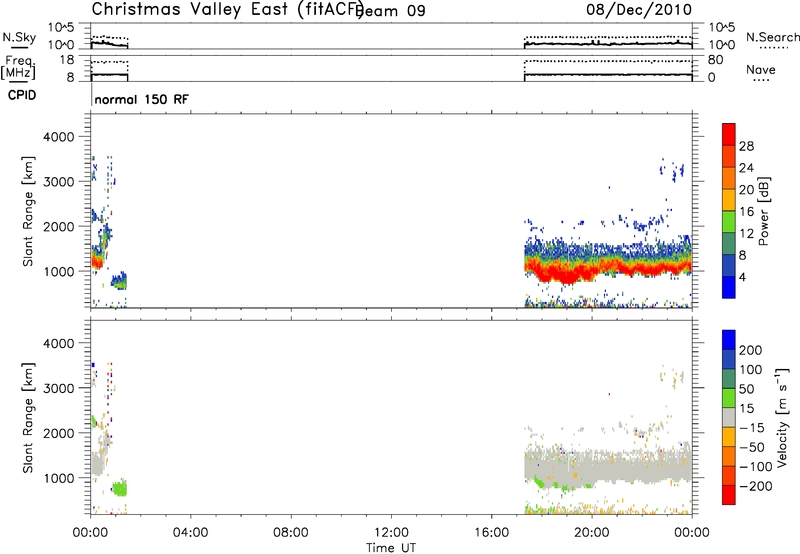Click the 16:00 time axis label
This screenshot has width=800, height=554.
[x=491, y=533]
